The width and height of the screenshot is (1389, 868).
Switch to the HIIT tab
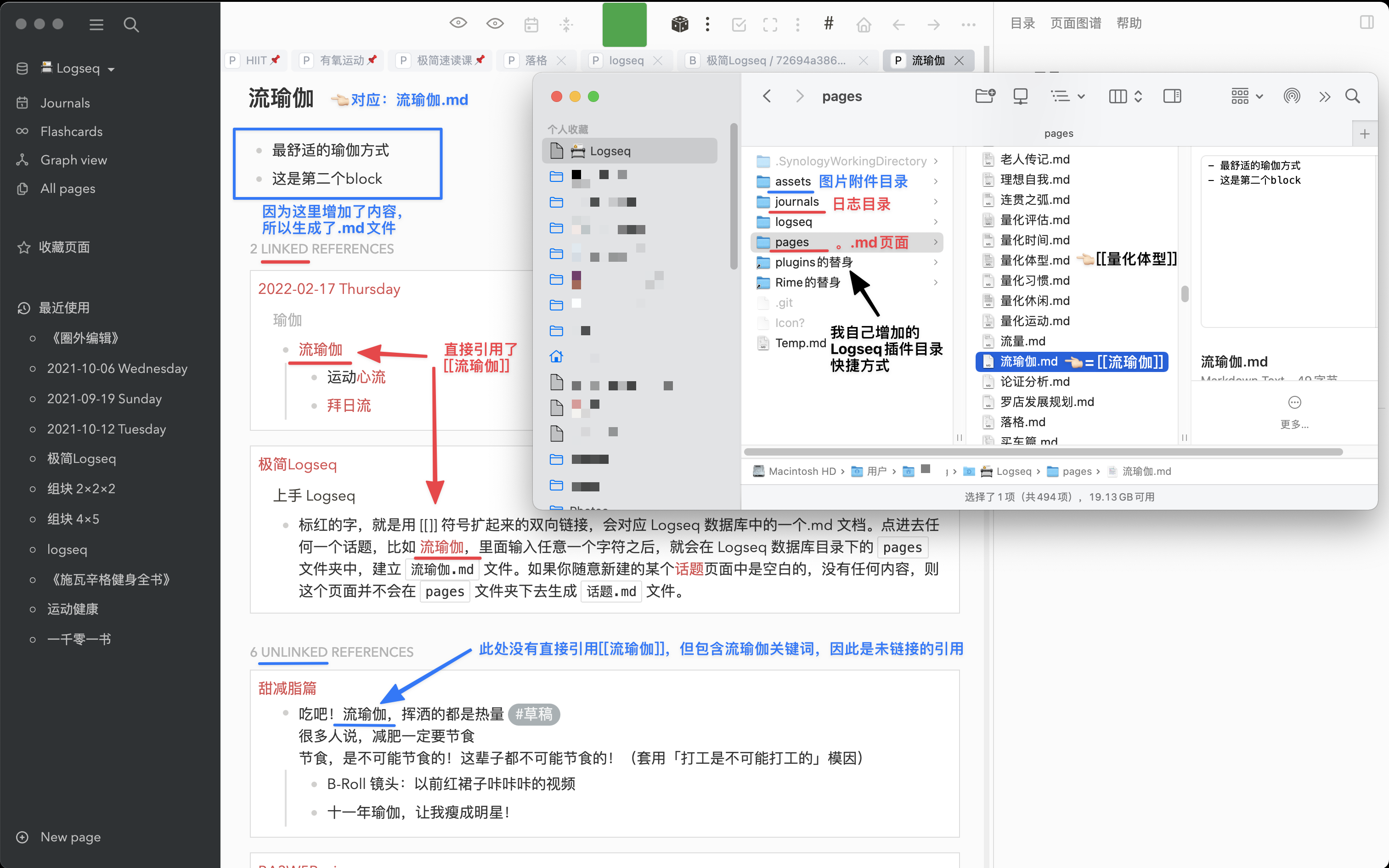pos(255,60)
